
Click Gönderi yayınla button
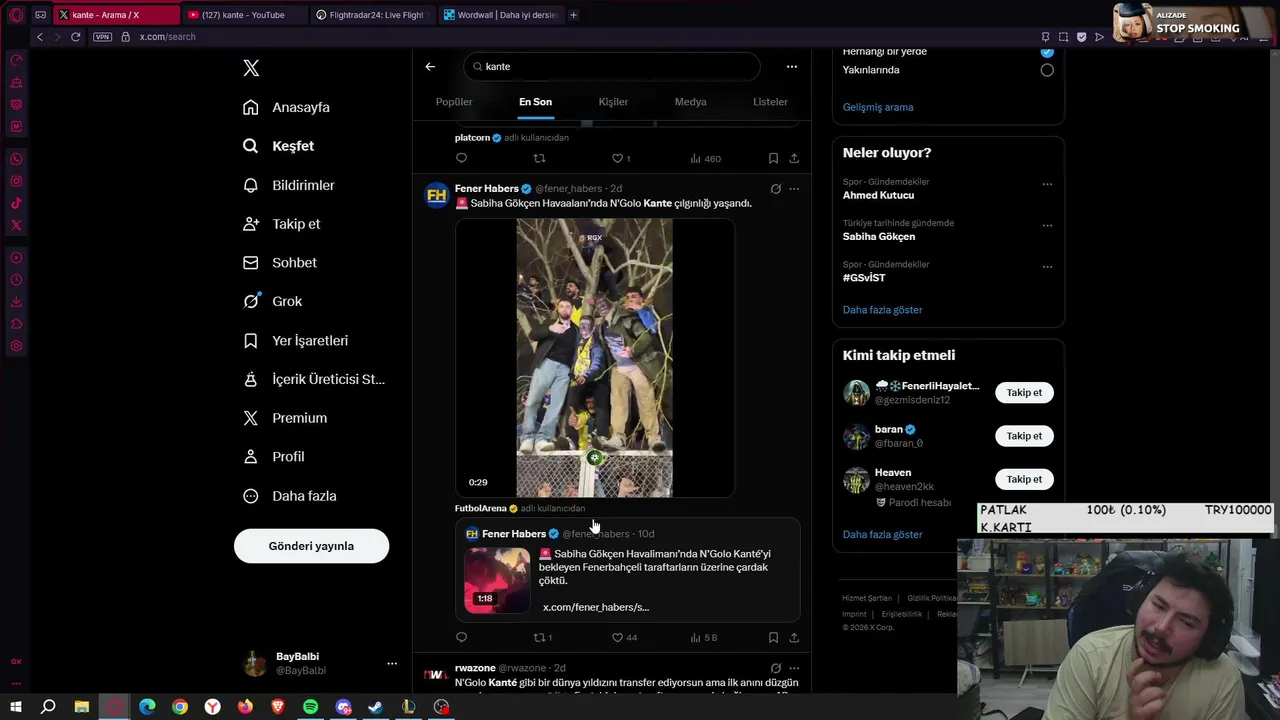pos(311,546)
